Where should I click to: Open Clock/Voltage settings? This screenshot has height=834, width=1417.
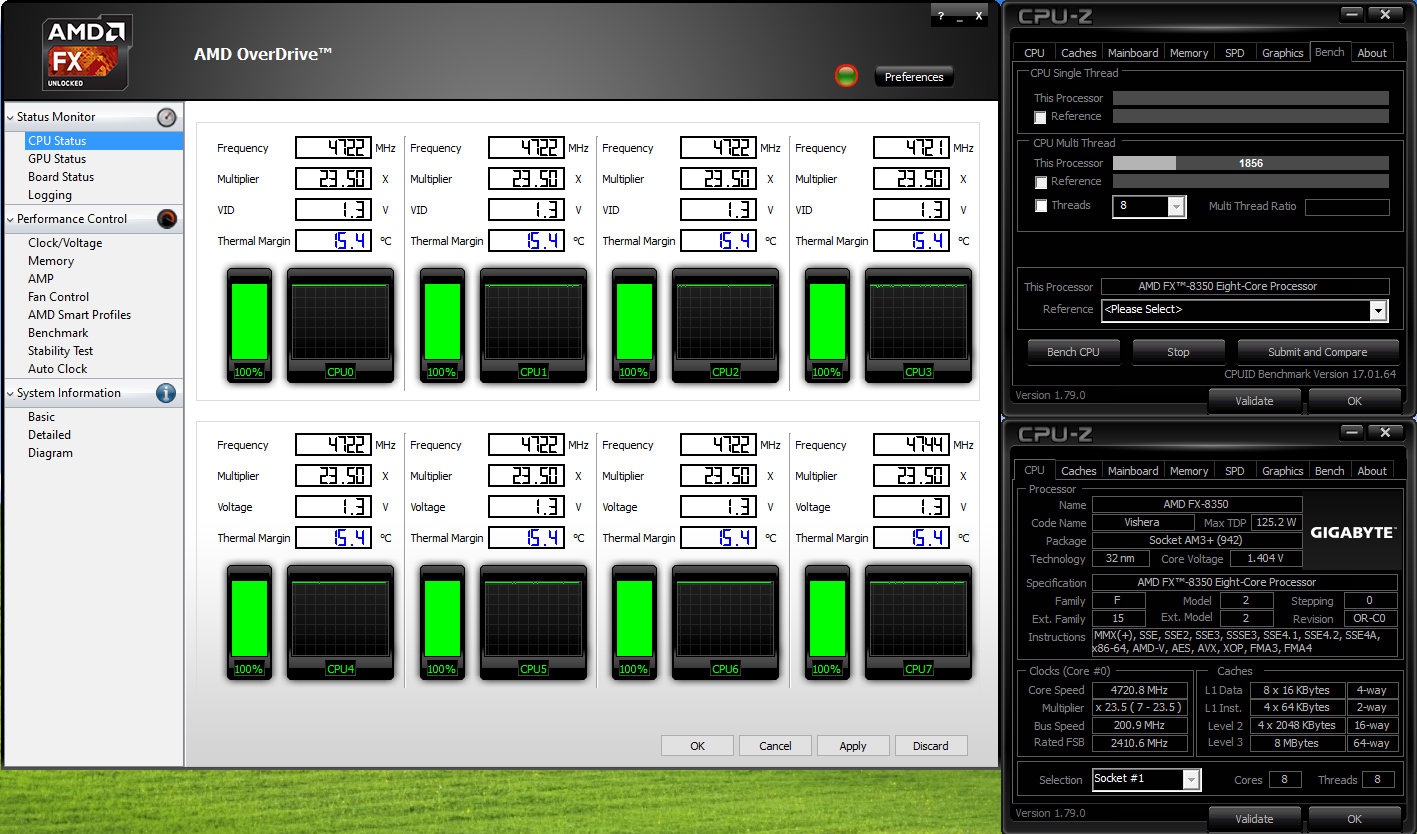pyautogui.click(x=65, y=243)
